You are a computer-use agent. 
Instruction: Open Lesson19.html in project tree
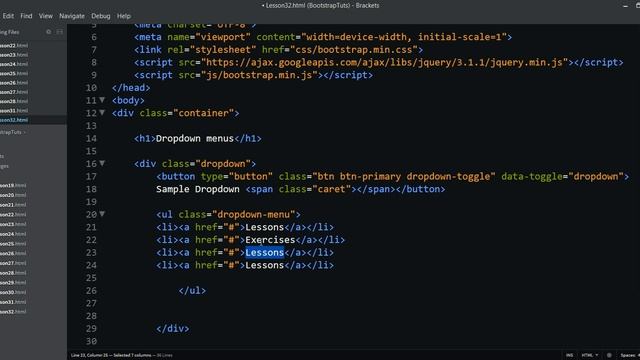(13, 185)
